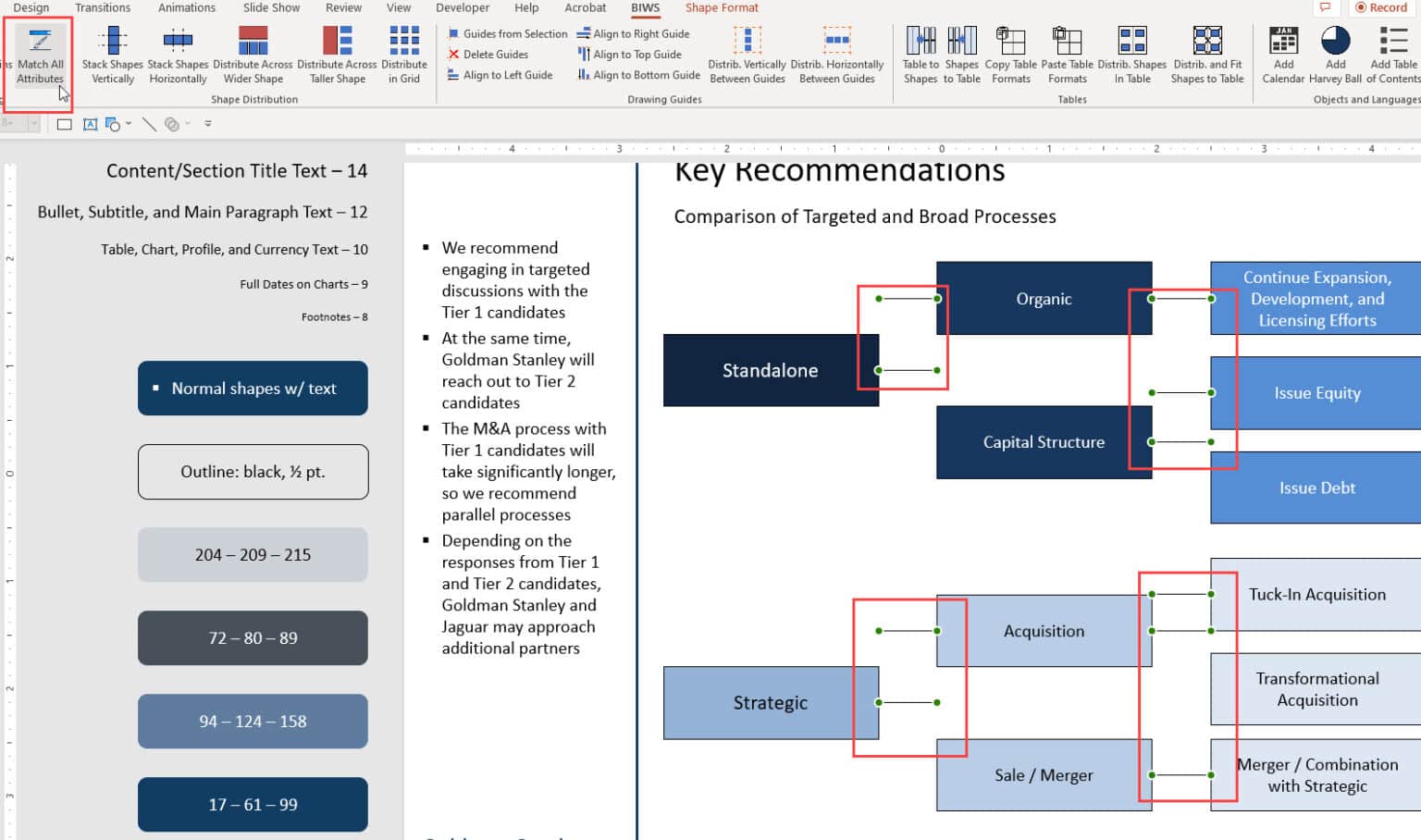Select Guides from Selection

508,33
